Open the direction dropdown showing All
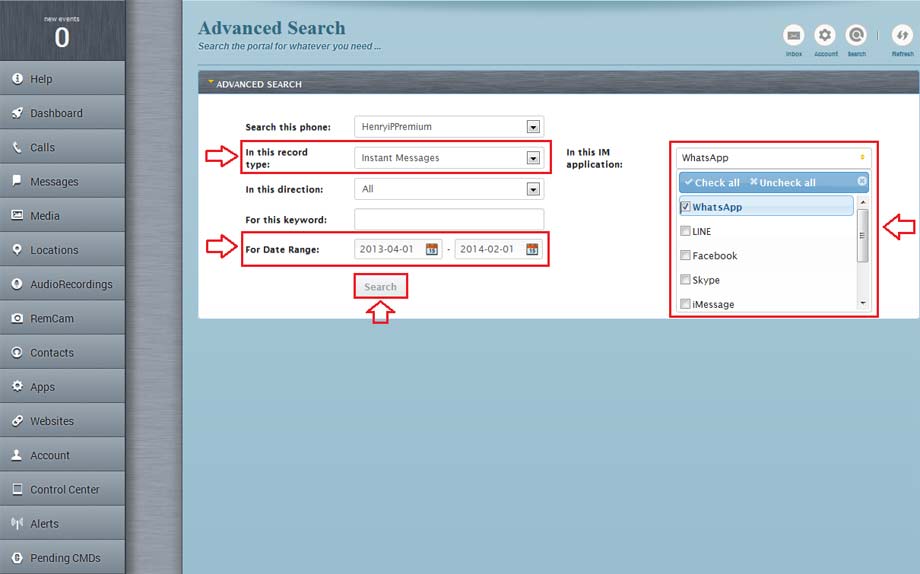This screenshot has height=574, width=920. click(x=449, y=189)
